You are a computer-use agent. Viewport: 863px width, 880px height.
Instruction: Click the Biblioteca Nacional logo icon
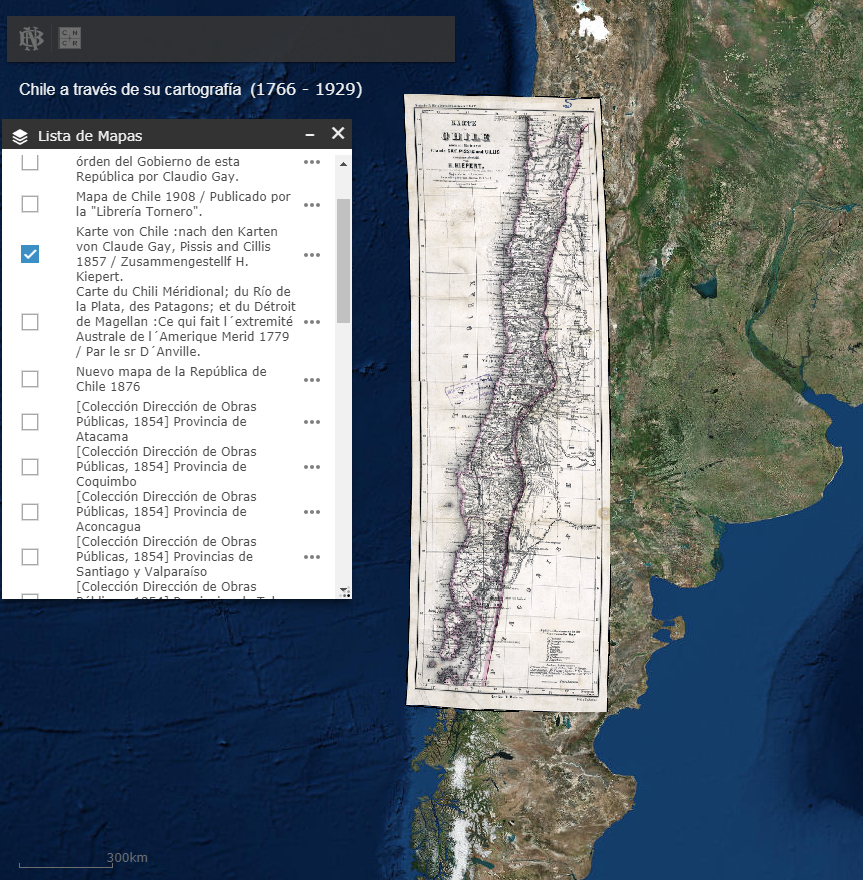pyautogui.click(x=27, y=39)
